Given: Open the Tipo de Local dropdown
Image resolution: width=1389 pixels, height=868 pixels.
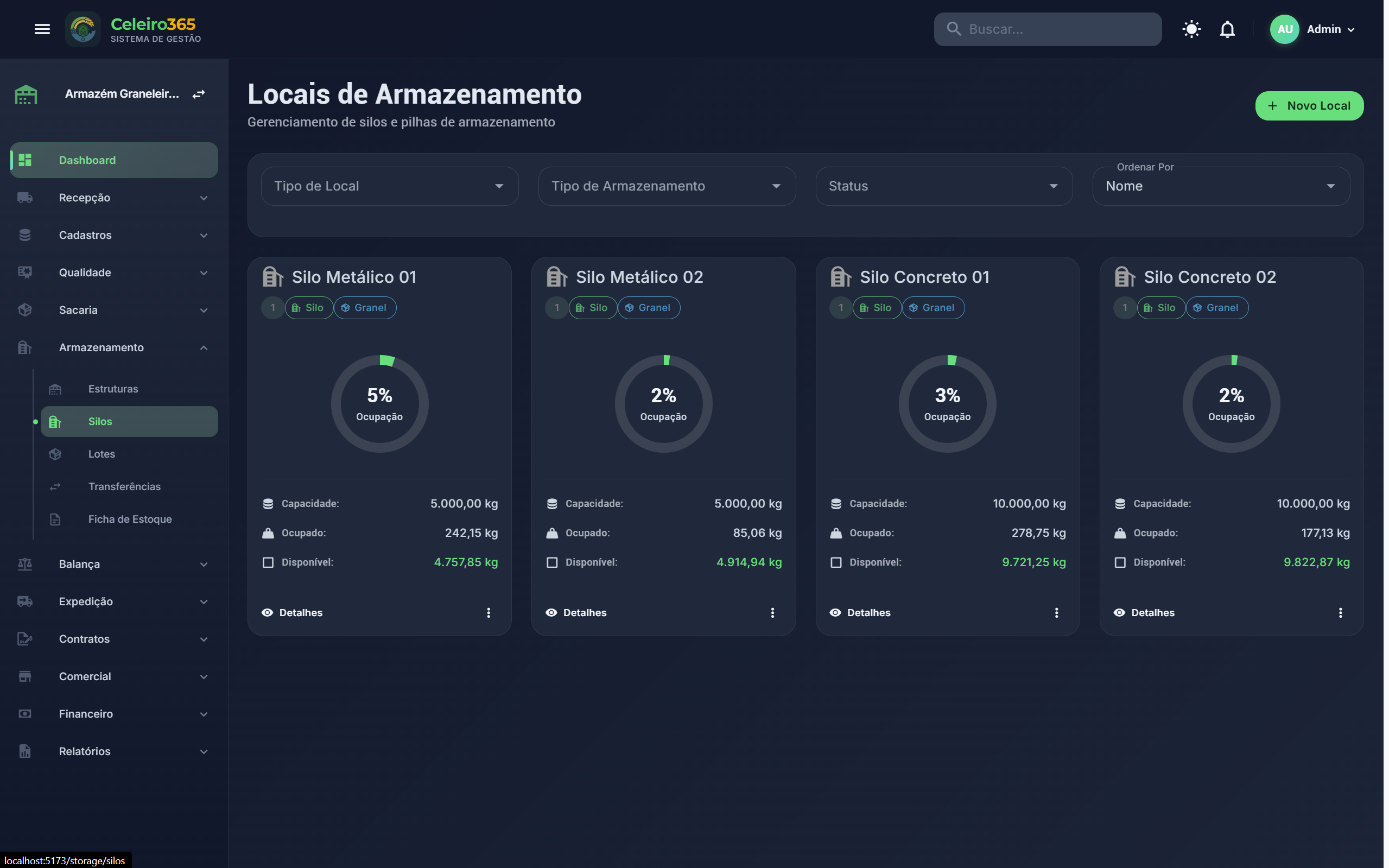Looking at the screenshot, I should pos(390,186).
